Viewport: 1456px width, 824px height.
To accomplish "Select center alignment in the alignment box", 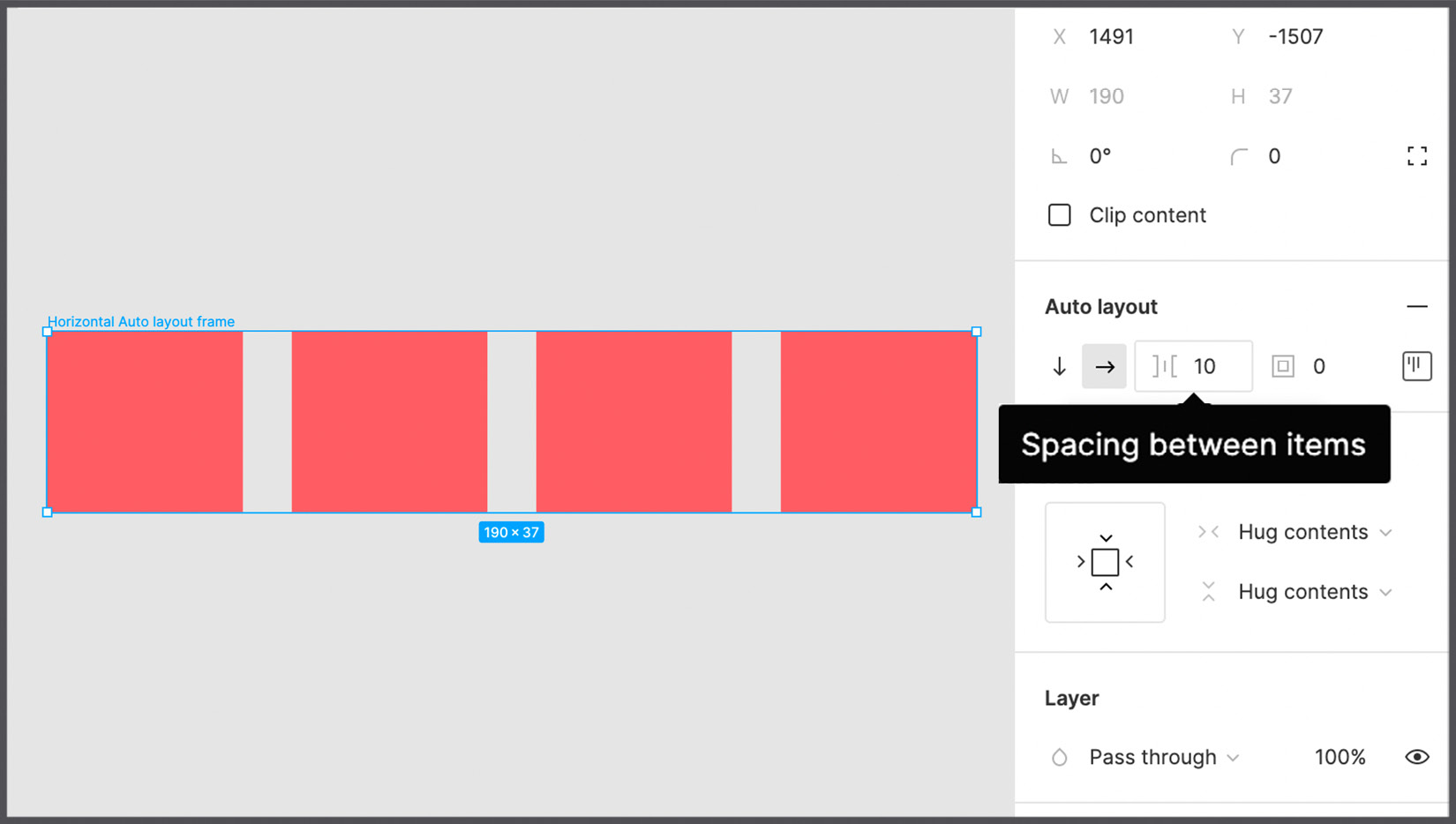I will (1105, 562).
